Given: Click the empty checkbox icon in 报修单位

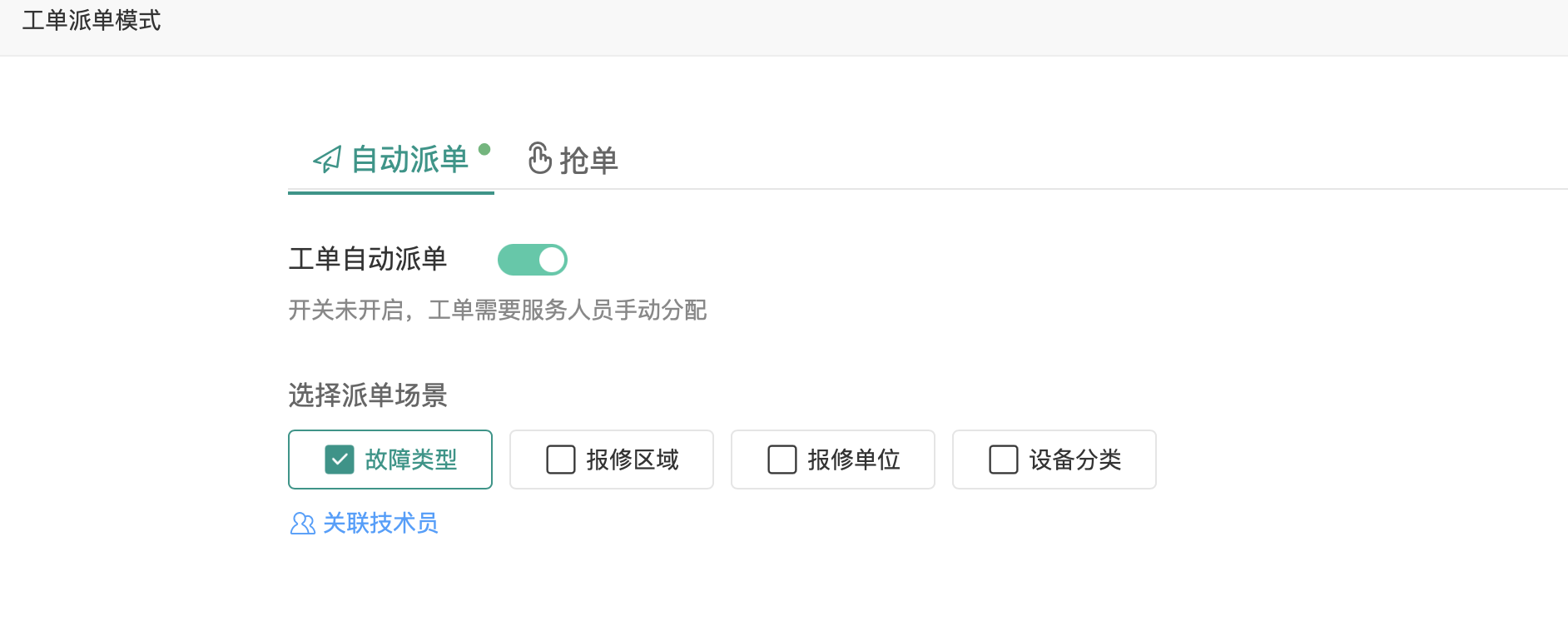Looking at the screenshot, I should click(782, 459).
